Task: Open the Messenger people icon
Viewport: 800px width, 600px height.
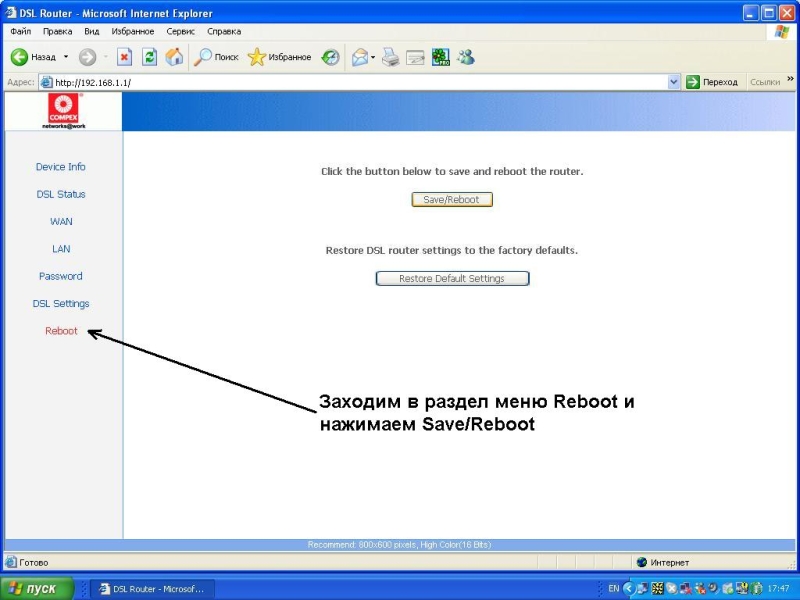Action: pyautogui.click(x=465, y=57)
